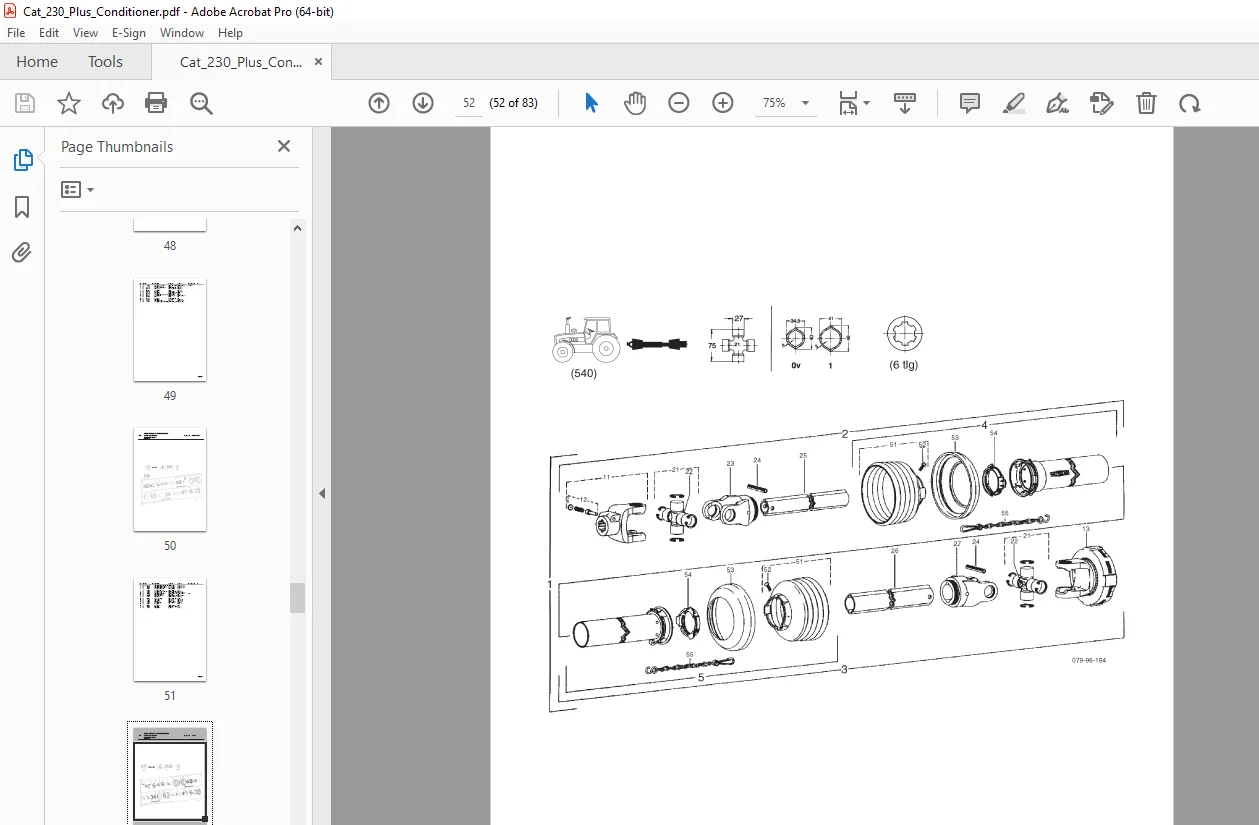Select the highlighted page 52 thumbnail
This screenshot has height=825, width=1259.
[170, 776]
